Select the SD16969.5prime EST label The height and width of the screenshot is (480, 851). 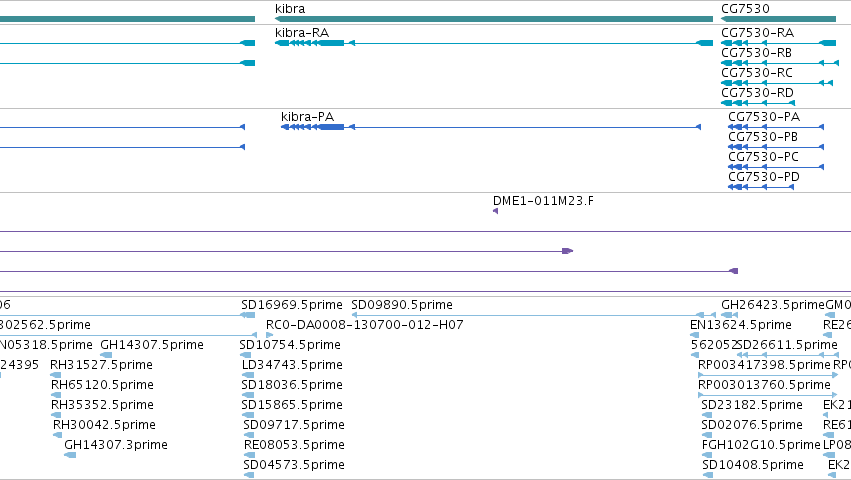pos(292,305)
